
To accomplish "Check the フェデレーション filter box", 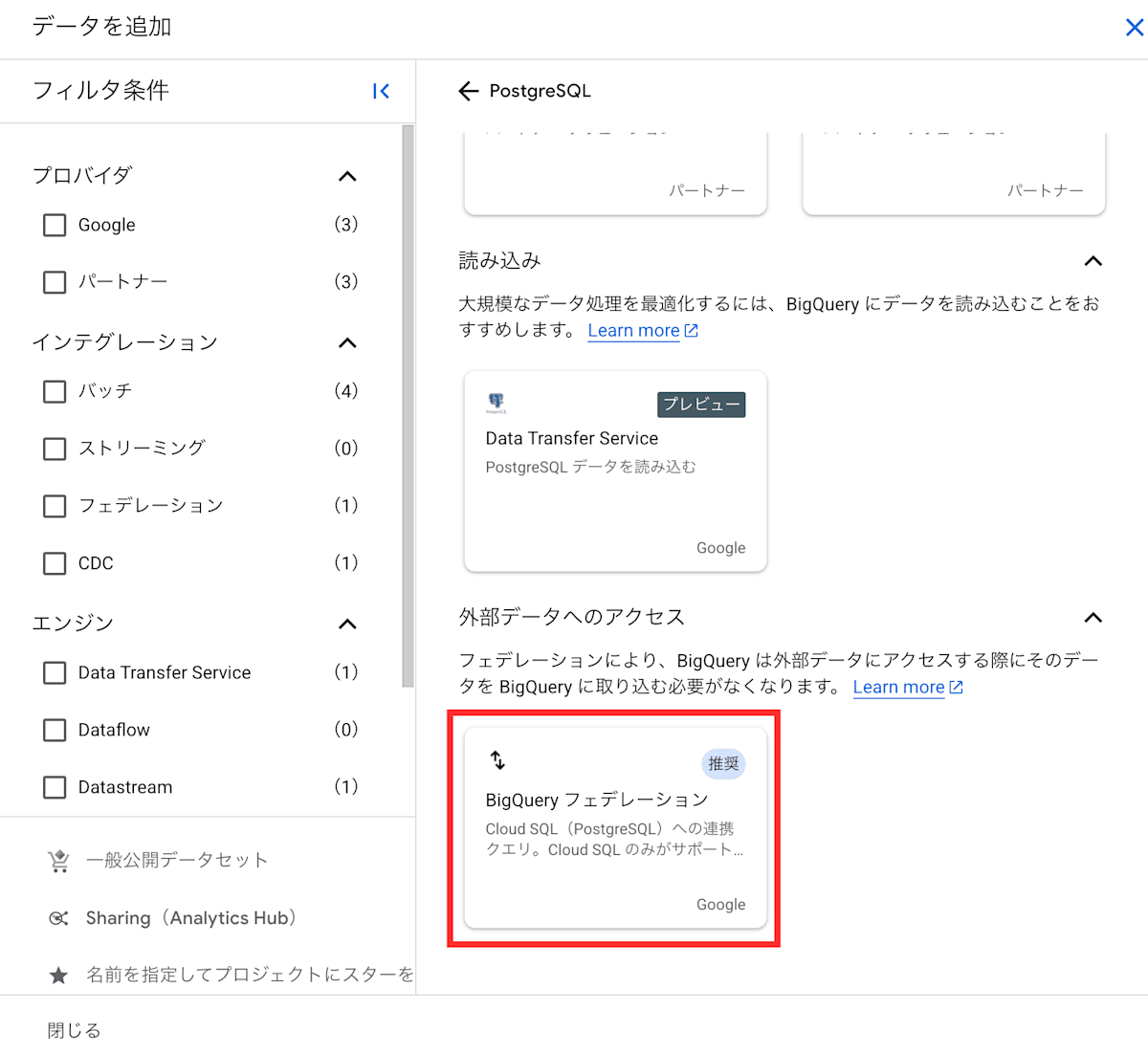I will tap(55, 506).
